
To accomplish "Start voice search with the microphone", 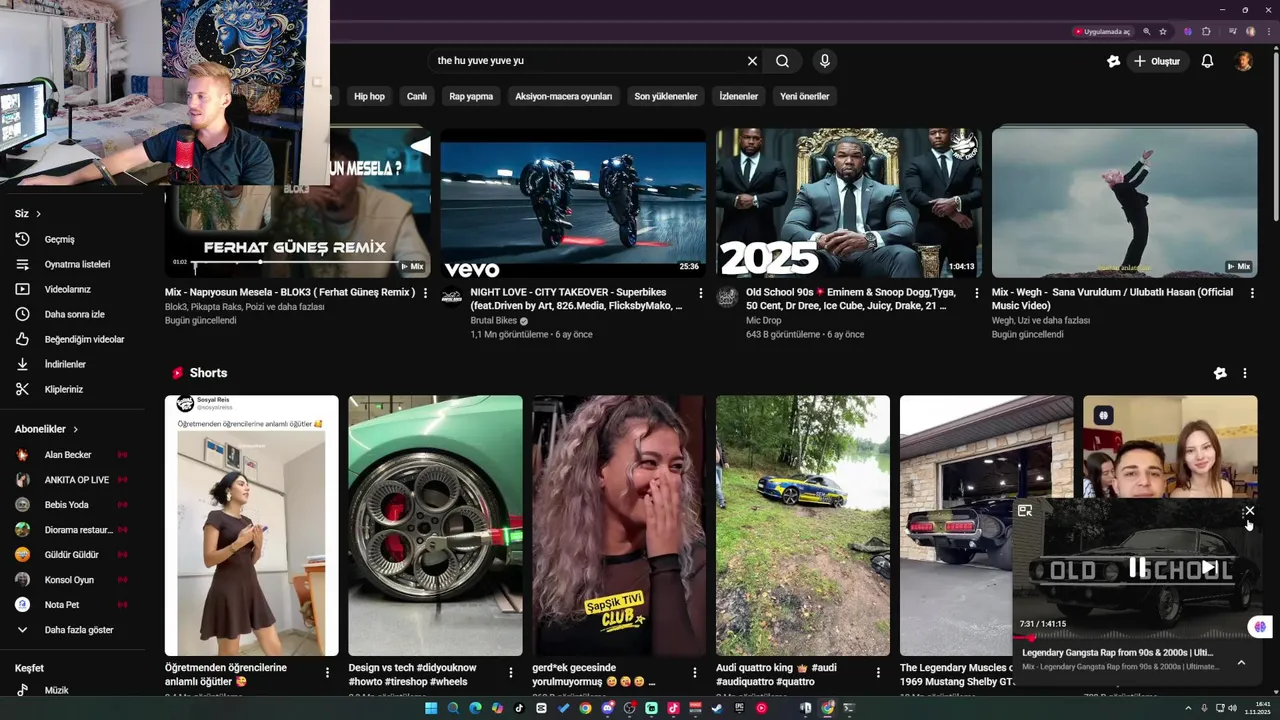I will point(824,61).
